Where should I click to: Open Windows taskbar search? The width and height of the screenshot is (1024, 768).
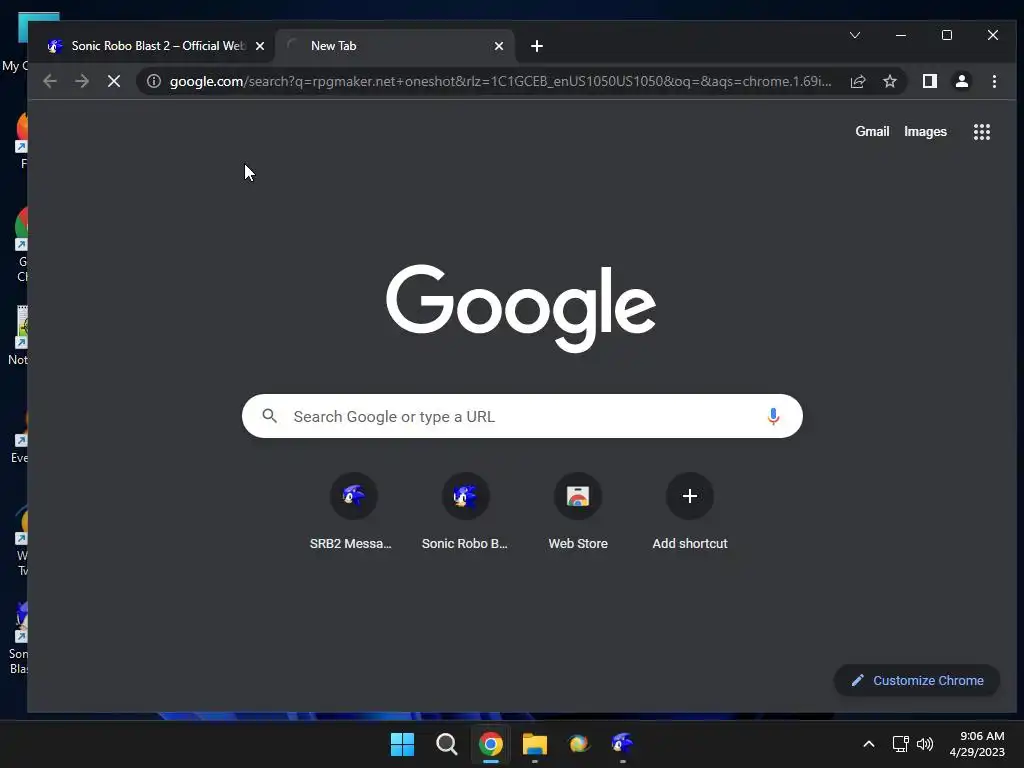click(447, 744)
